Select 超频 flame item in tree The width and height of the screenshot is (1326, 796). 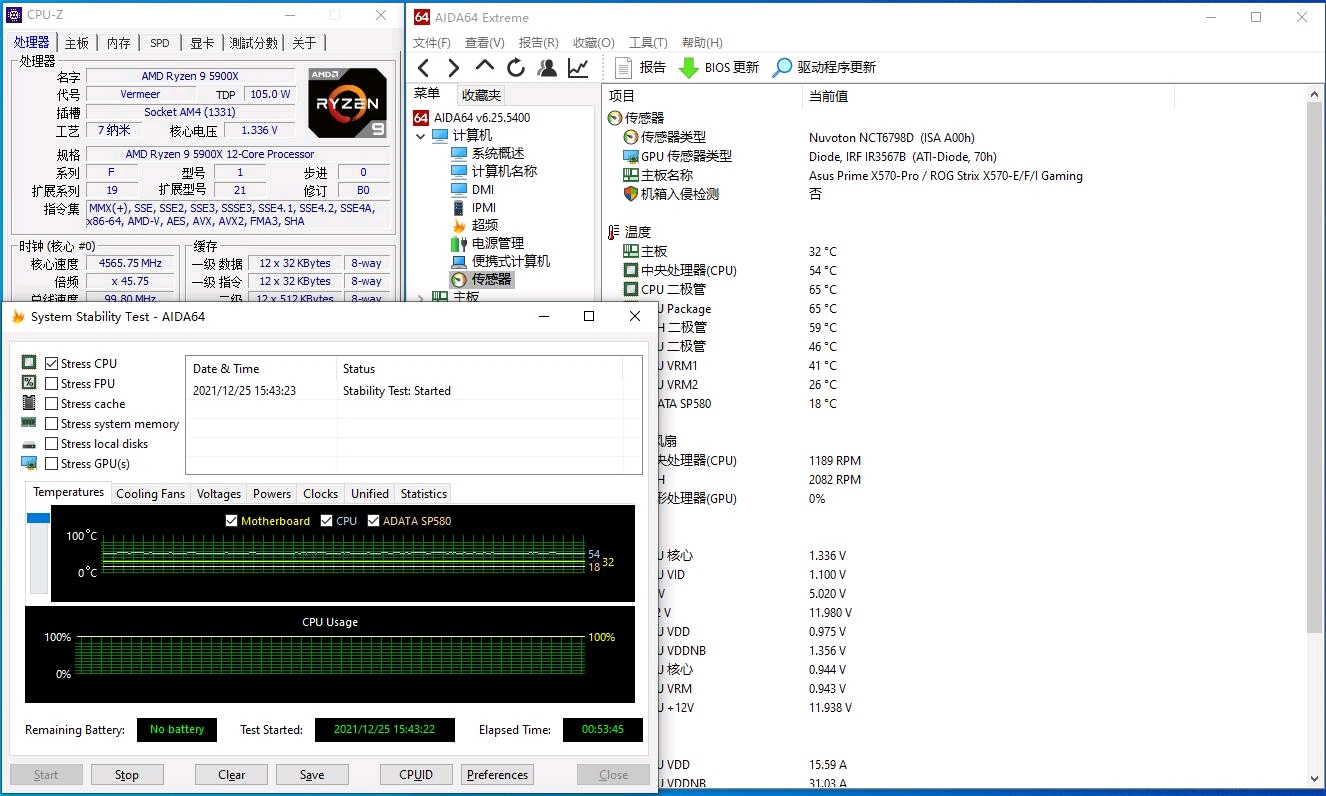(x=484, y=225)
